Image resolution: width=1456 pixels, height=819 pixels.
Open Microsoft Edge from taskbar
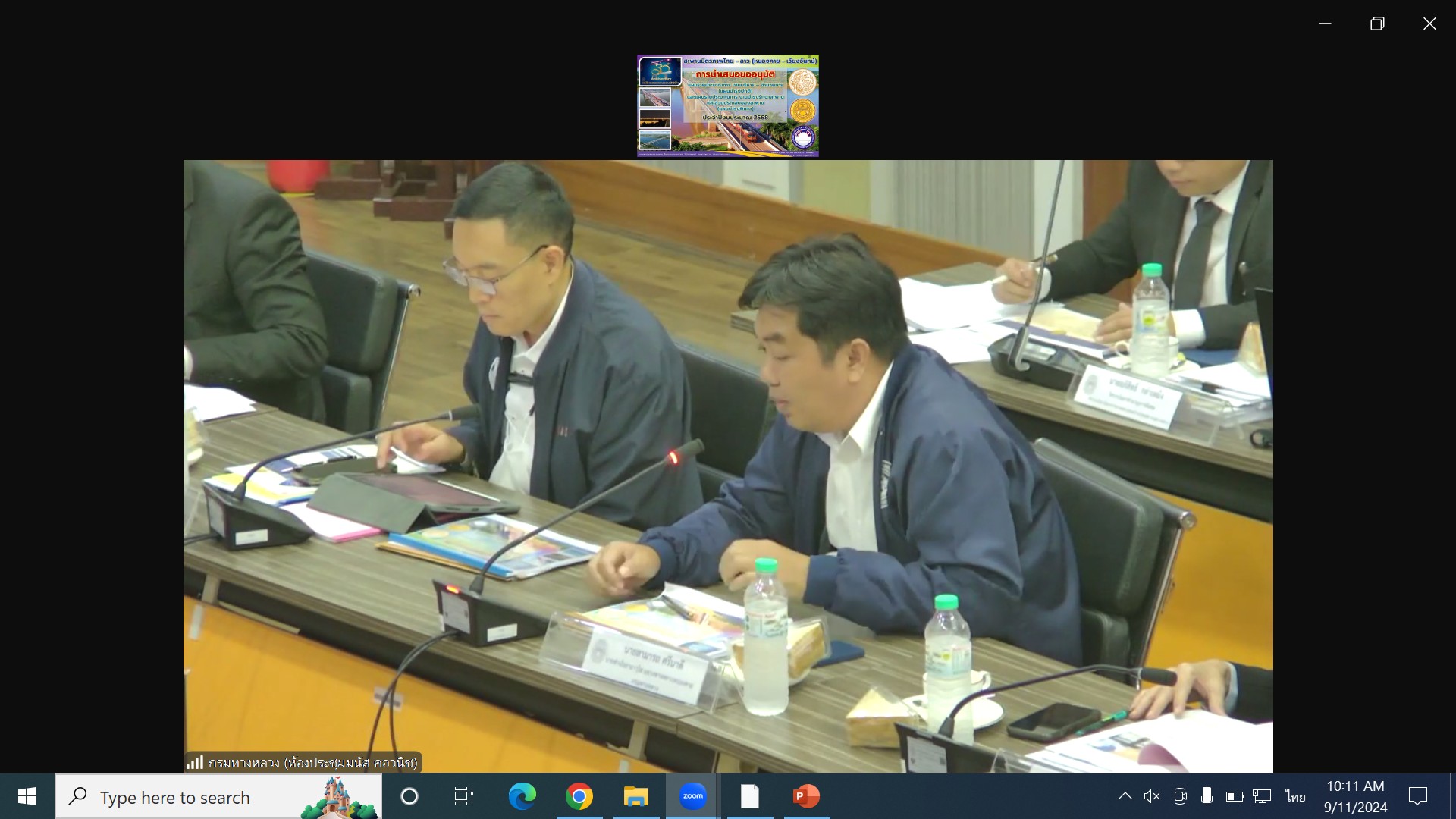coord(522,796)
